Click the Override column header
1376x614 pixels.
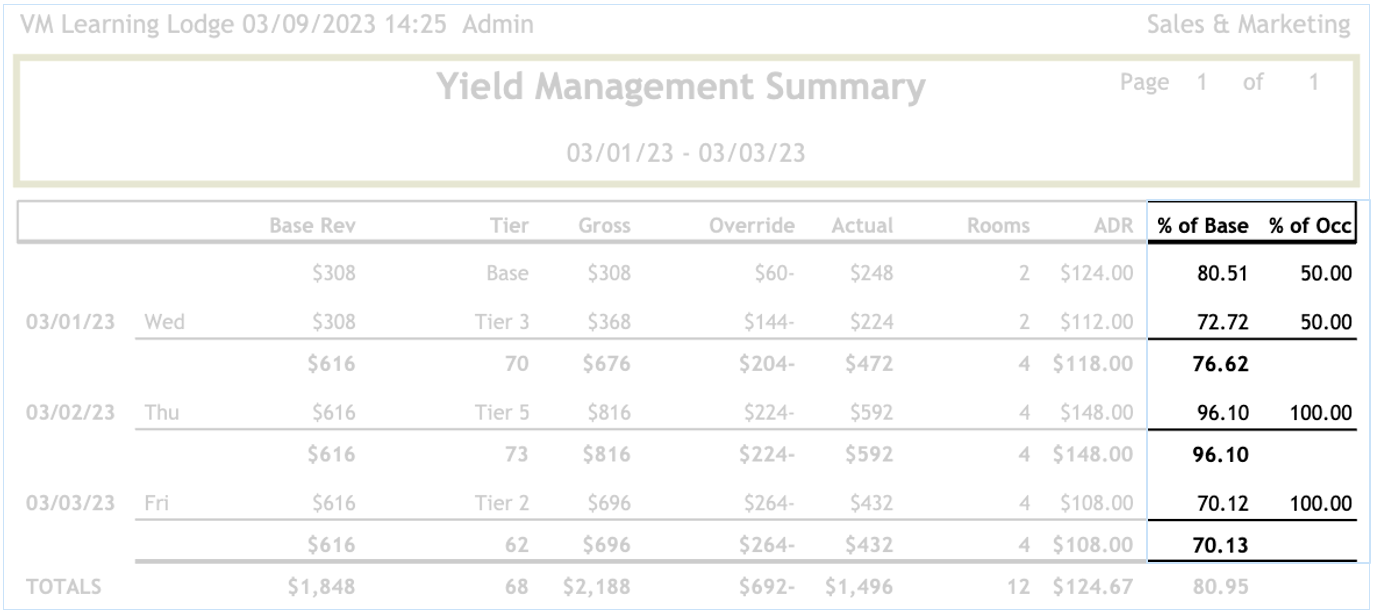pyautogui.click(x=751, y=227)
